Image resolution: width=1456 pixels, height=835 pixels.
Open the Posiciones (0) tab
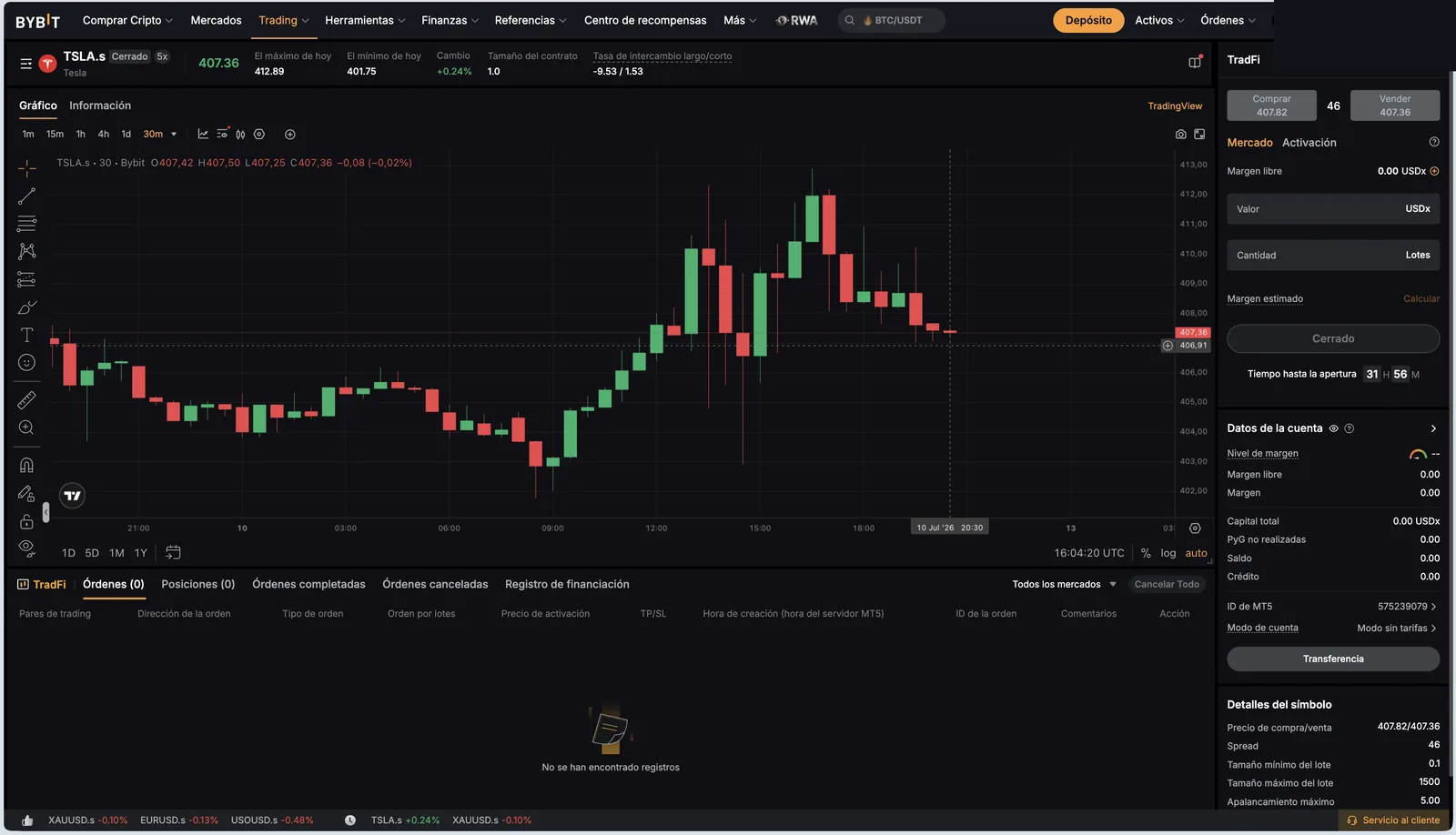point(198,584)
